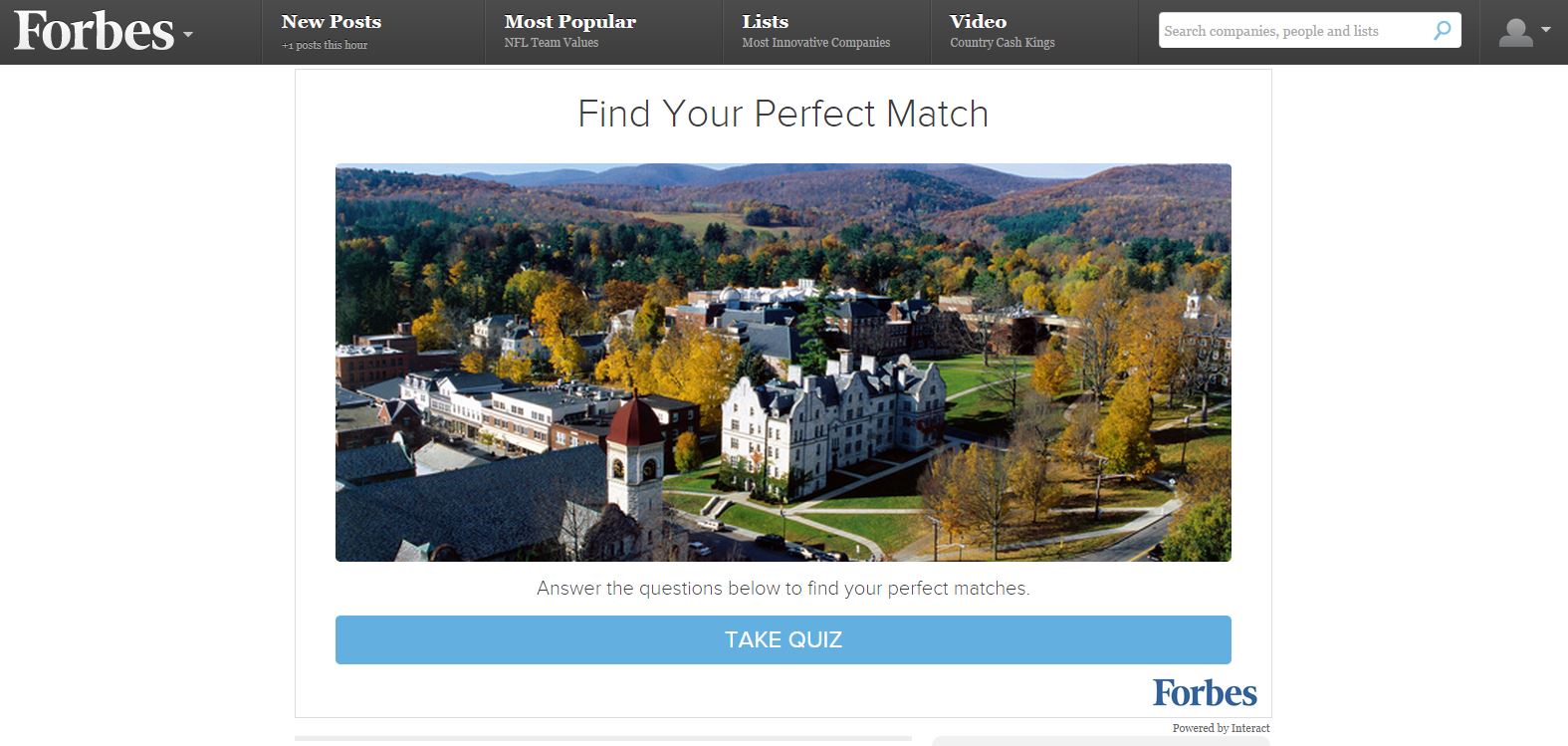Open the Lists menu

[765, 21]
